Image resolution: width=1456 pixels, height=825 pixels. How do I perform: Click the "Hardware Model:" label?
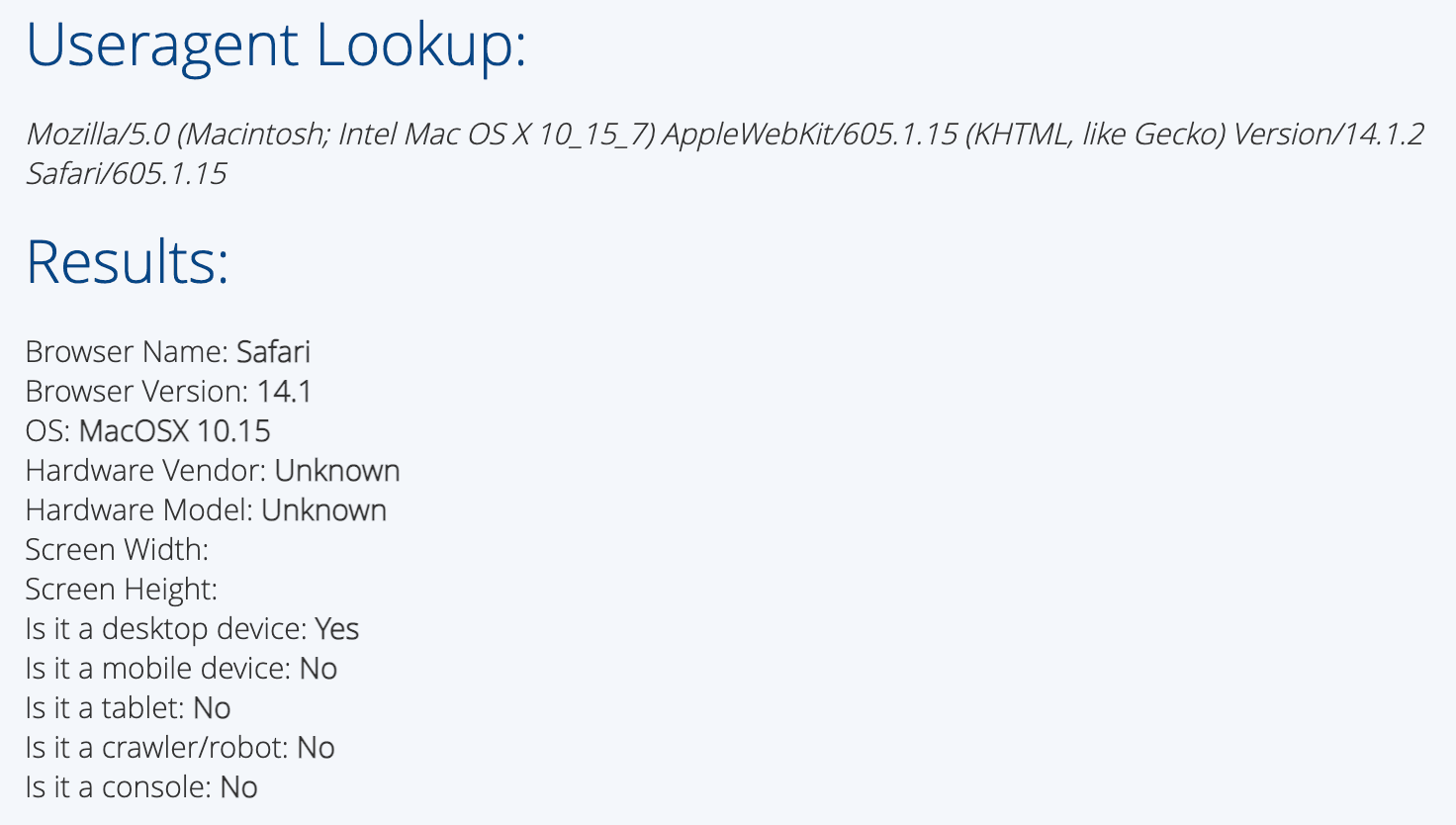pyautogui.click(x=138, y=510)
